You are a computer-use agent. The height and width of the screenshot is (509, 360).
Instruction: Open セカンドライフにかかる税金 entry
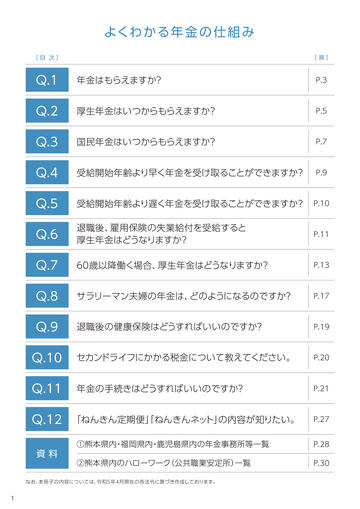tap(184, 357)
